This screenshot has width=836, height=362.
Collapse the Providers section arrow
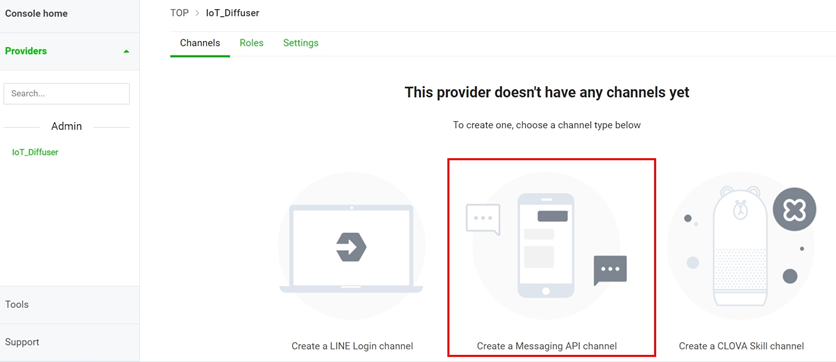[126, 52]
